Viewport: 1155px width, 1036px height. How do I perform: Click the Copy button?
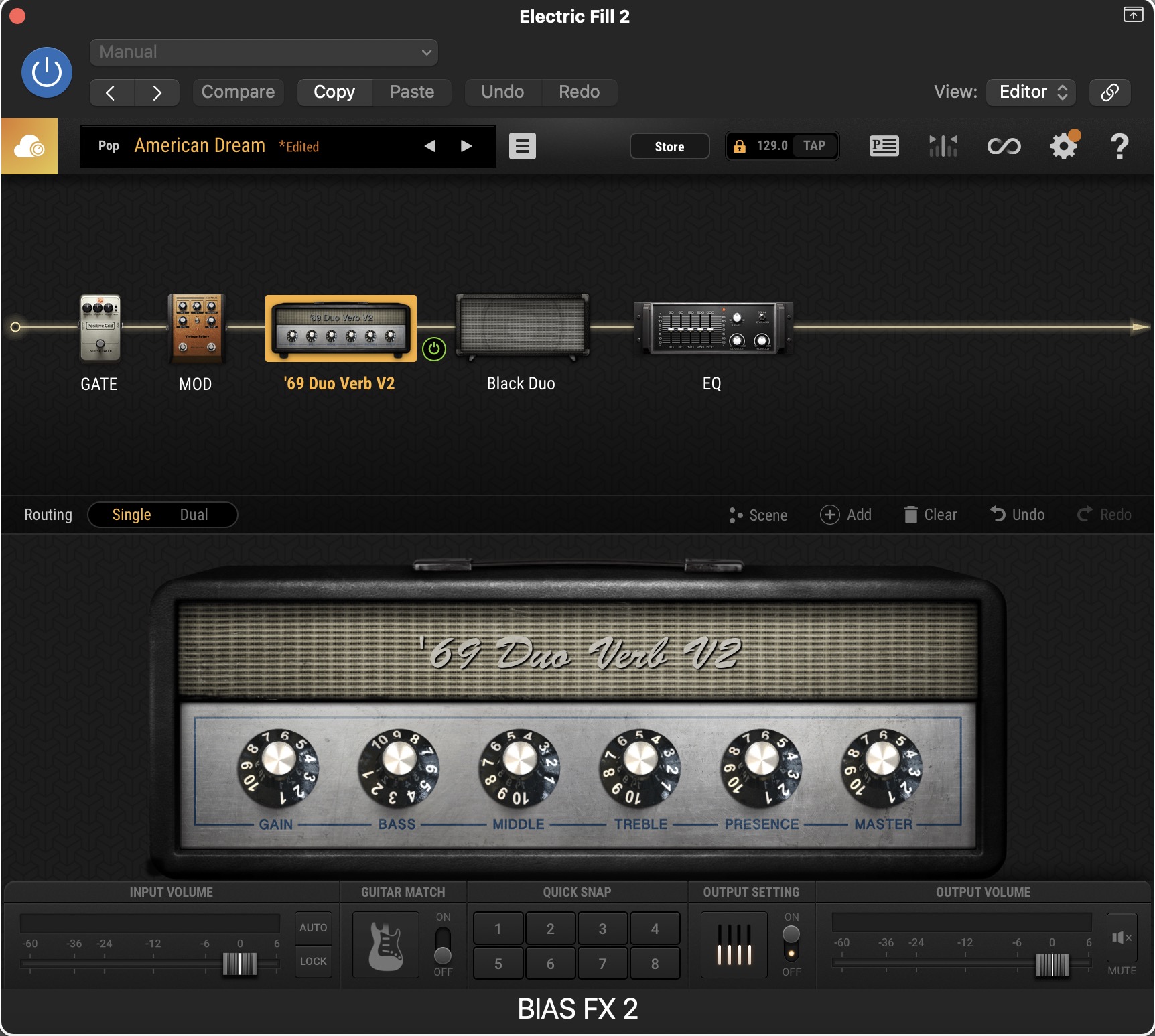334,92
